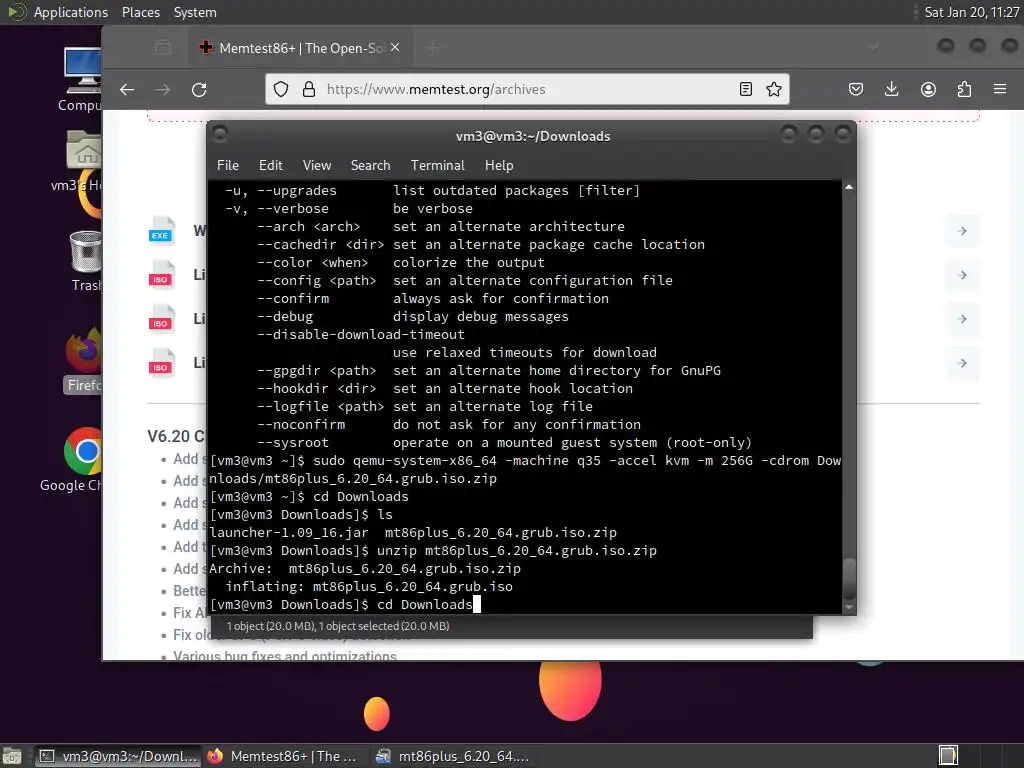1024x768 pixels.
Task: Open the terminal File menu
Action: click(228, 165)
